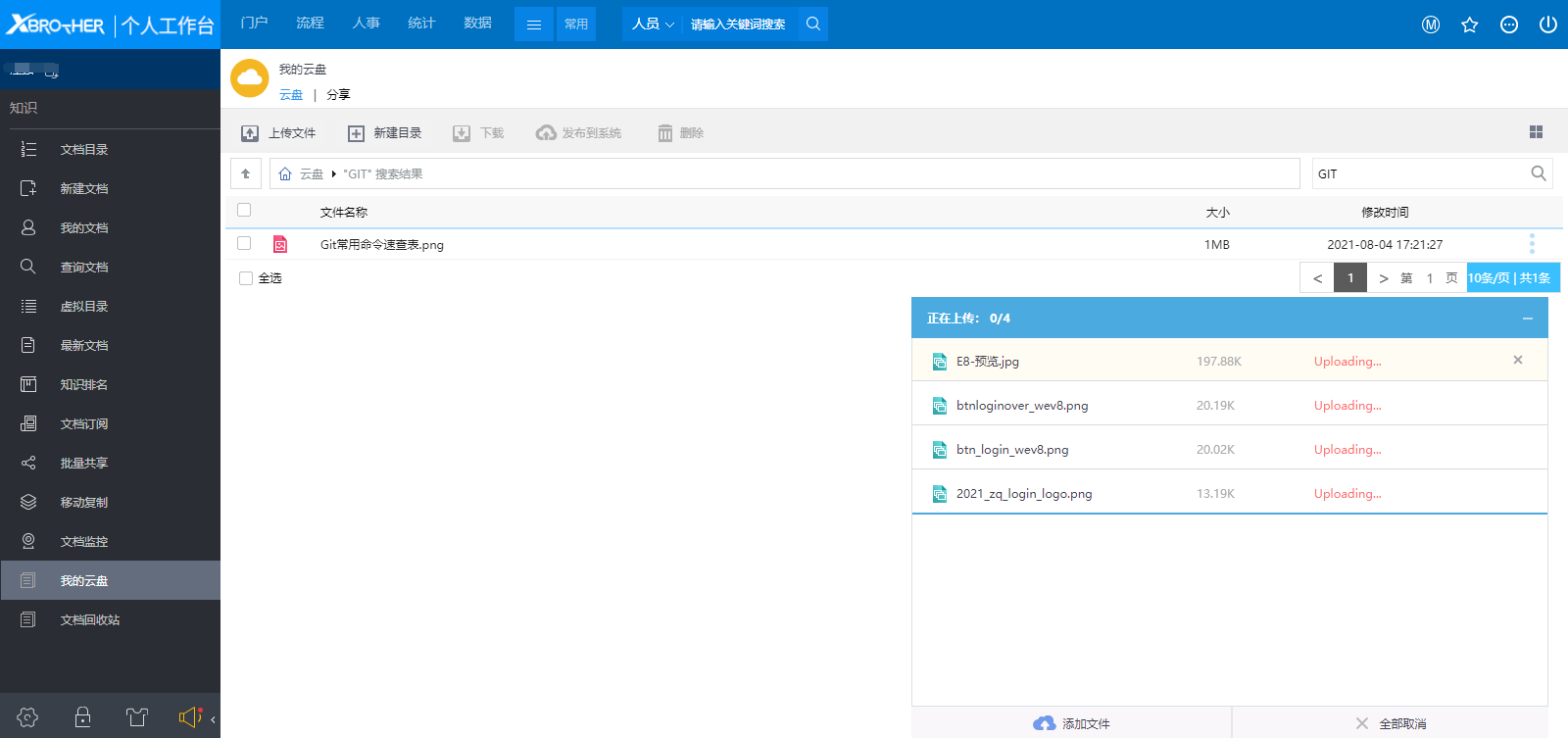Click the search magnifier in GIT field
Screen dimensions: 1568x738
[1538, 173]
